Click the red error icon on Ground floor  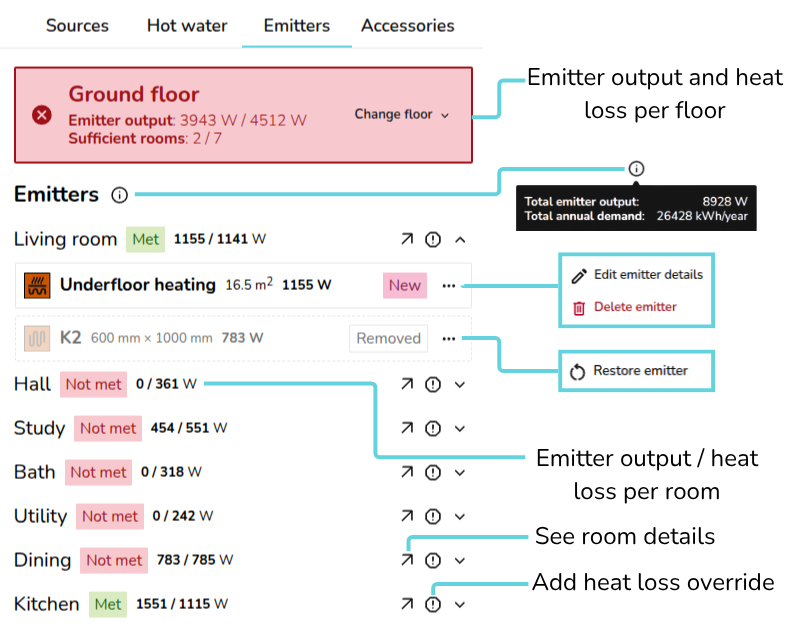pyautogui.click(x=41, y=115)
